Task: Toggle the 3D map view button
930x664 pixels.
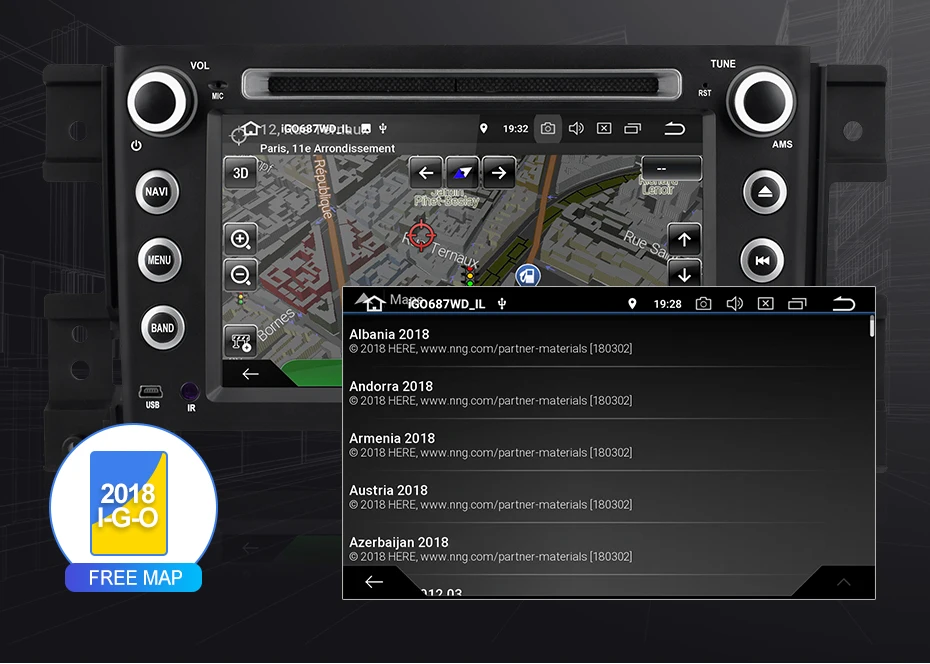Action: click(x=240, y=173)
